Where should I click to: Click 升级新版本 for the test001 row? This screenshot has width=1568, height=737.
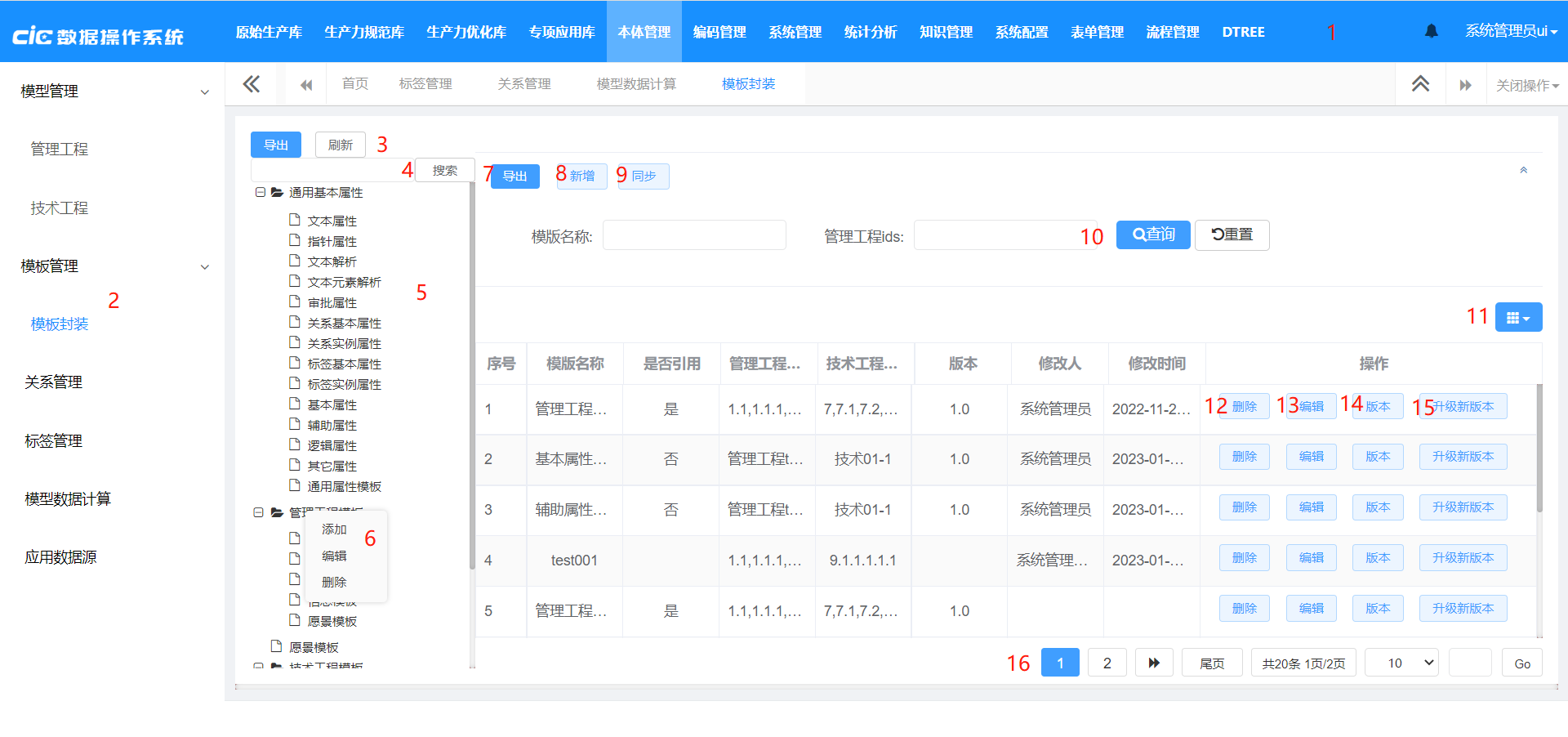pyautogui.click(x=1462, y=558)
